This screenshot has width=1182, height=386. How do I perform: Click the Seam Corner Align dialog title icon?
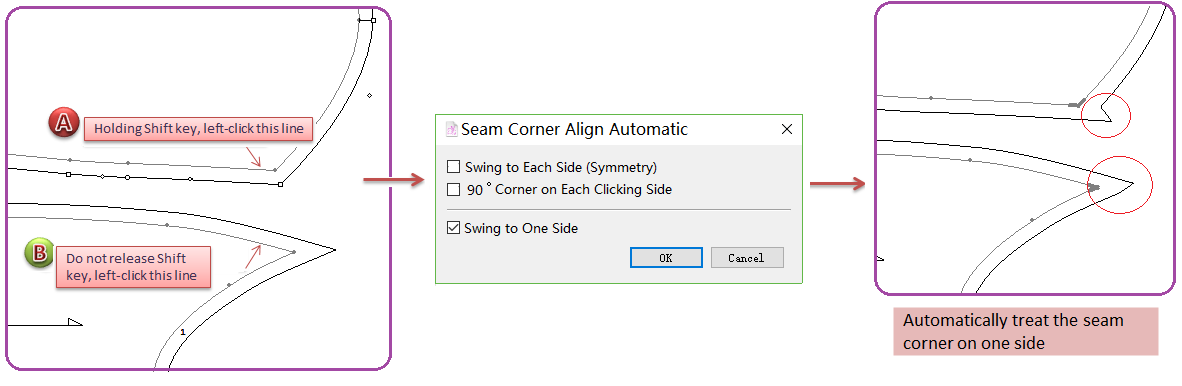pyautogui.click(x=452, y=129)
